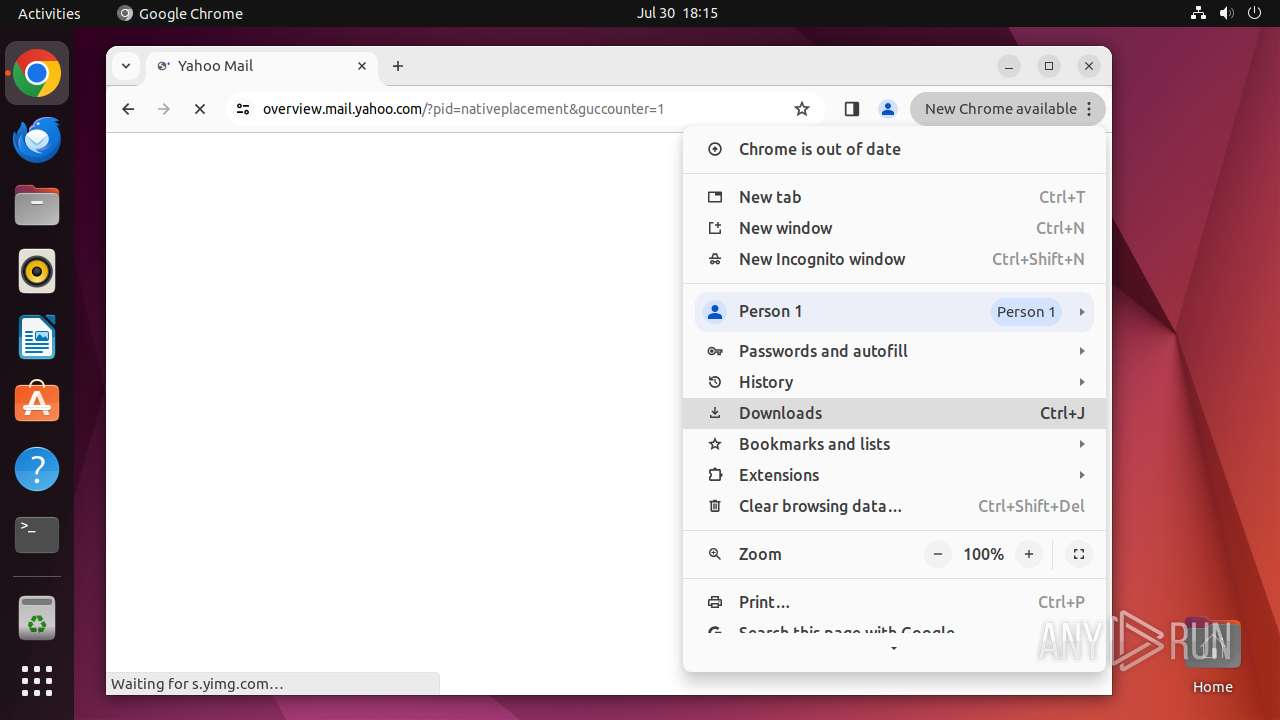The width and height of the screenshot is (1280, 720).
Task: Click Chrome is out of date
Action: pos(895,149)
